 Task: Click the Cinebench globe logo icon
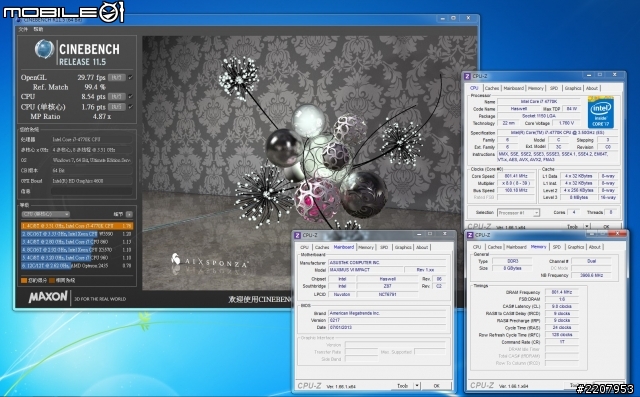tap(44, 49)
